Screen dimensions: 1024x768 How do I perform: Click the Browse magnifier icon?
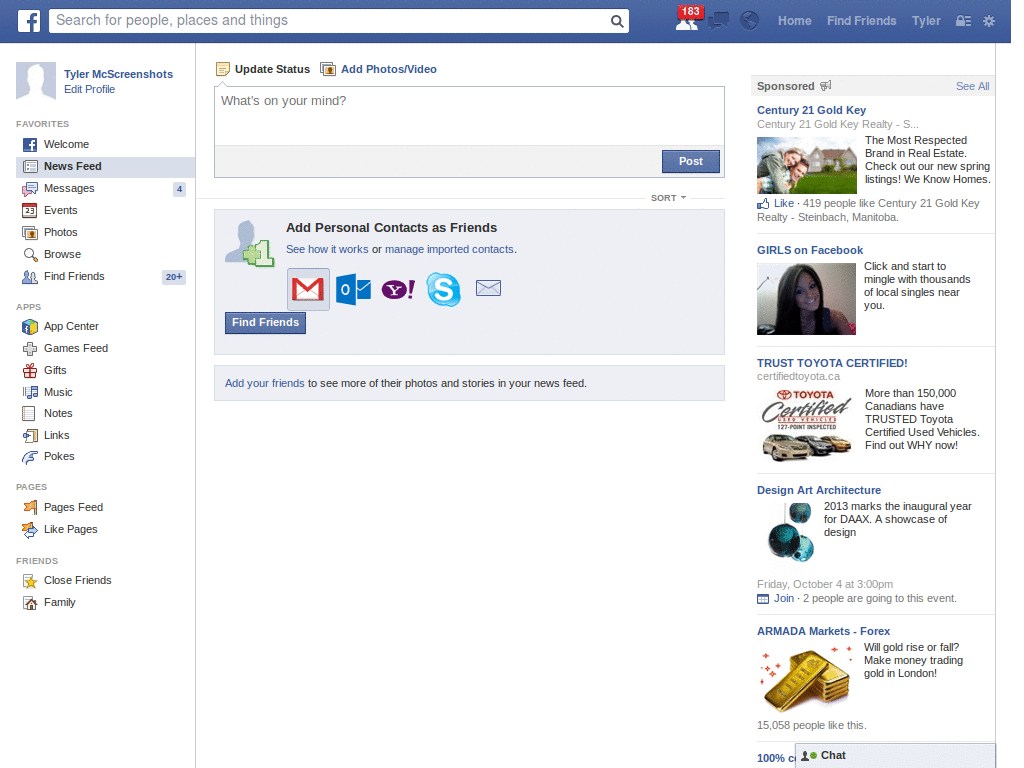[x=30, y=255]
